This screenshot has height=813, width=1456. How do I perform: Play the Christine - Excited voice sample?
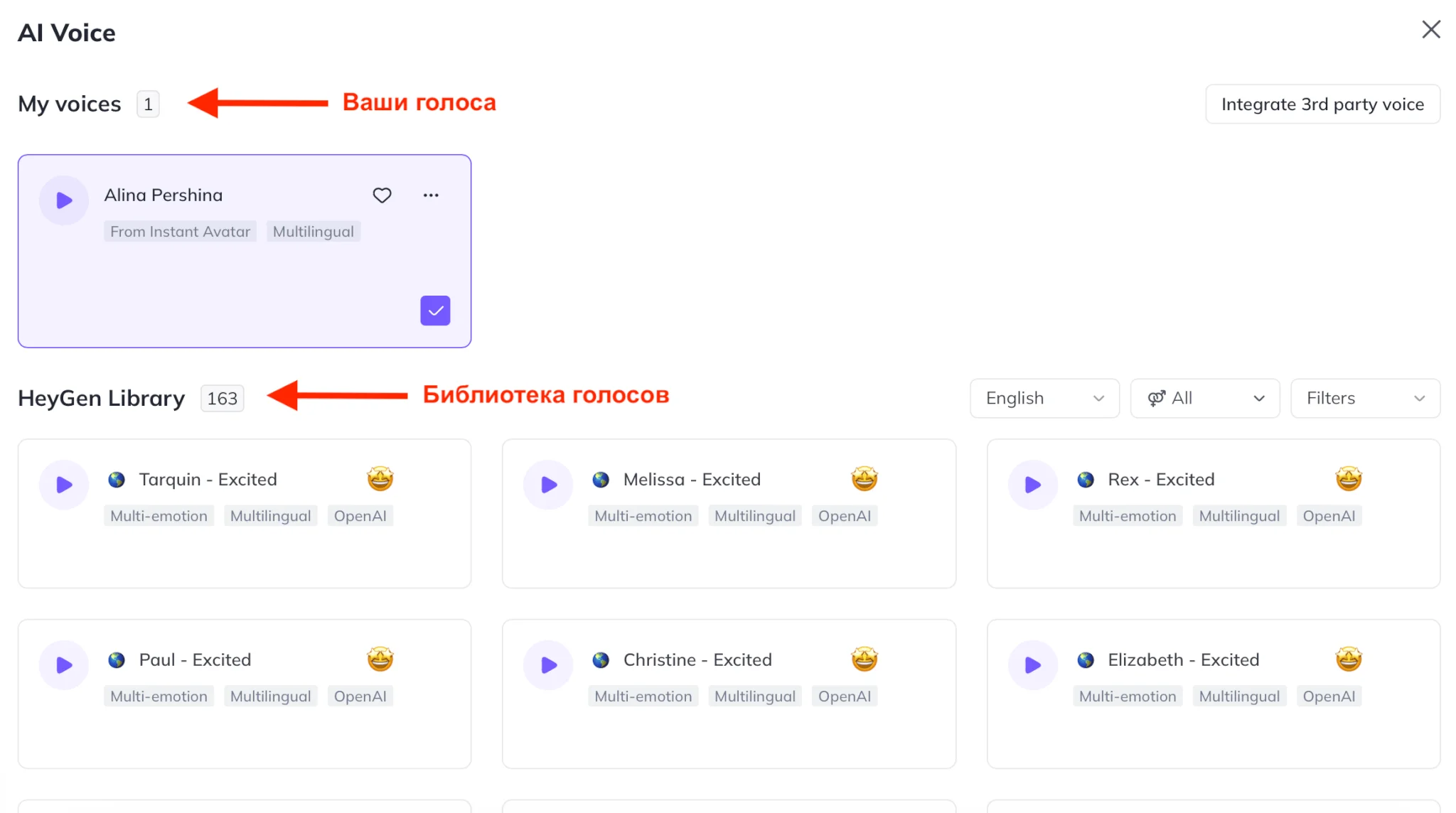click(x=548, y=665)
